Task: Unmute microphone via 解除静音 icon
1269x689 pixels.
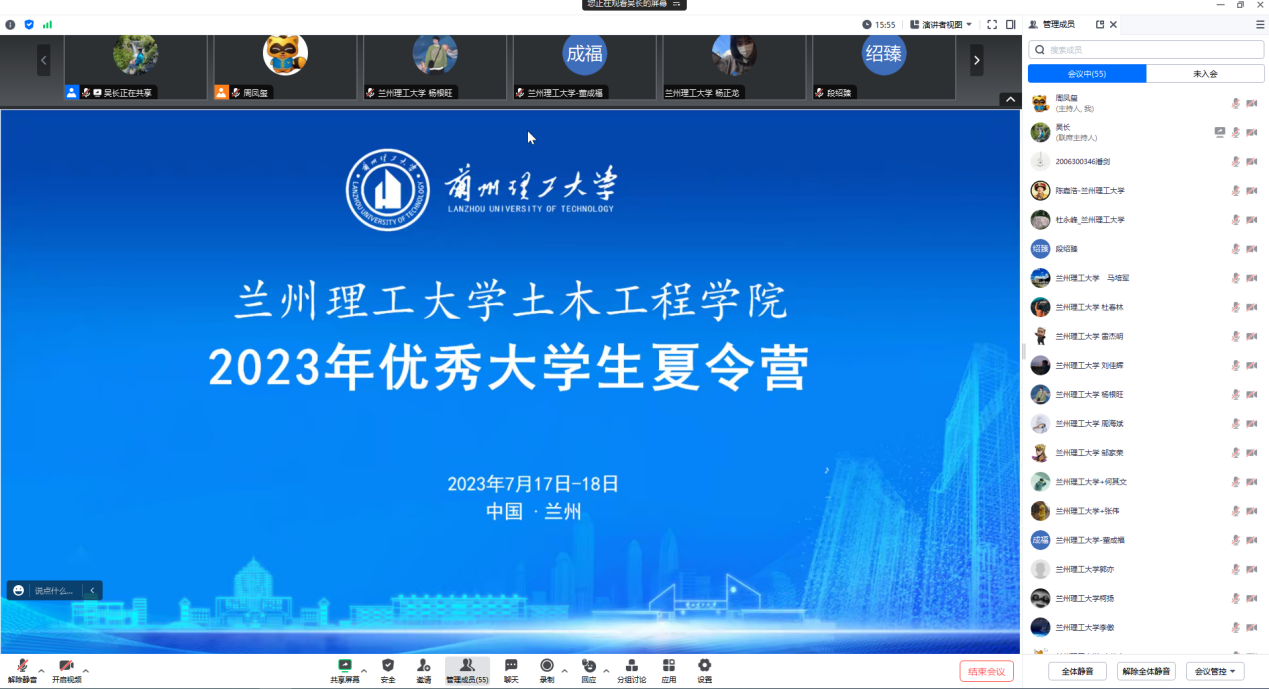Action: 22,667
